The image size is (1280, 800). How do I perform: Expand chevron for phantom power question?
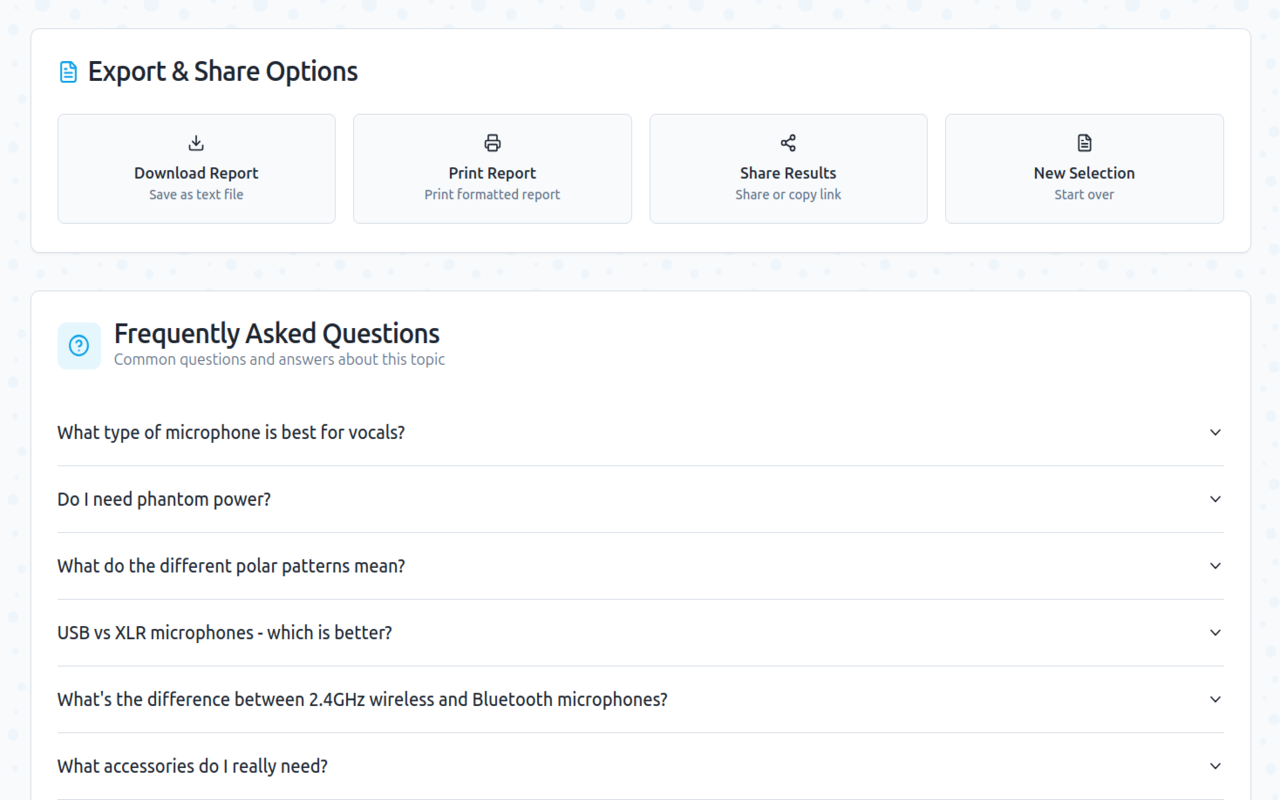(x=1215, y=499)
